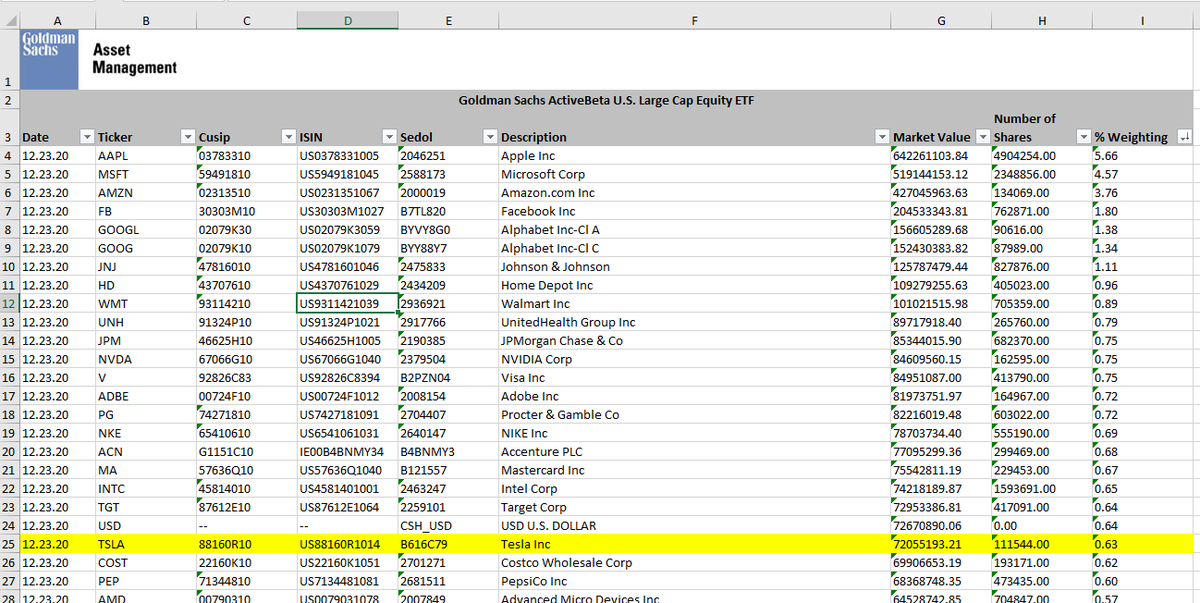Select the Tesla Inc description cell
Screen dimensions: 1200x603
click(694, 544)
